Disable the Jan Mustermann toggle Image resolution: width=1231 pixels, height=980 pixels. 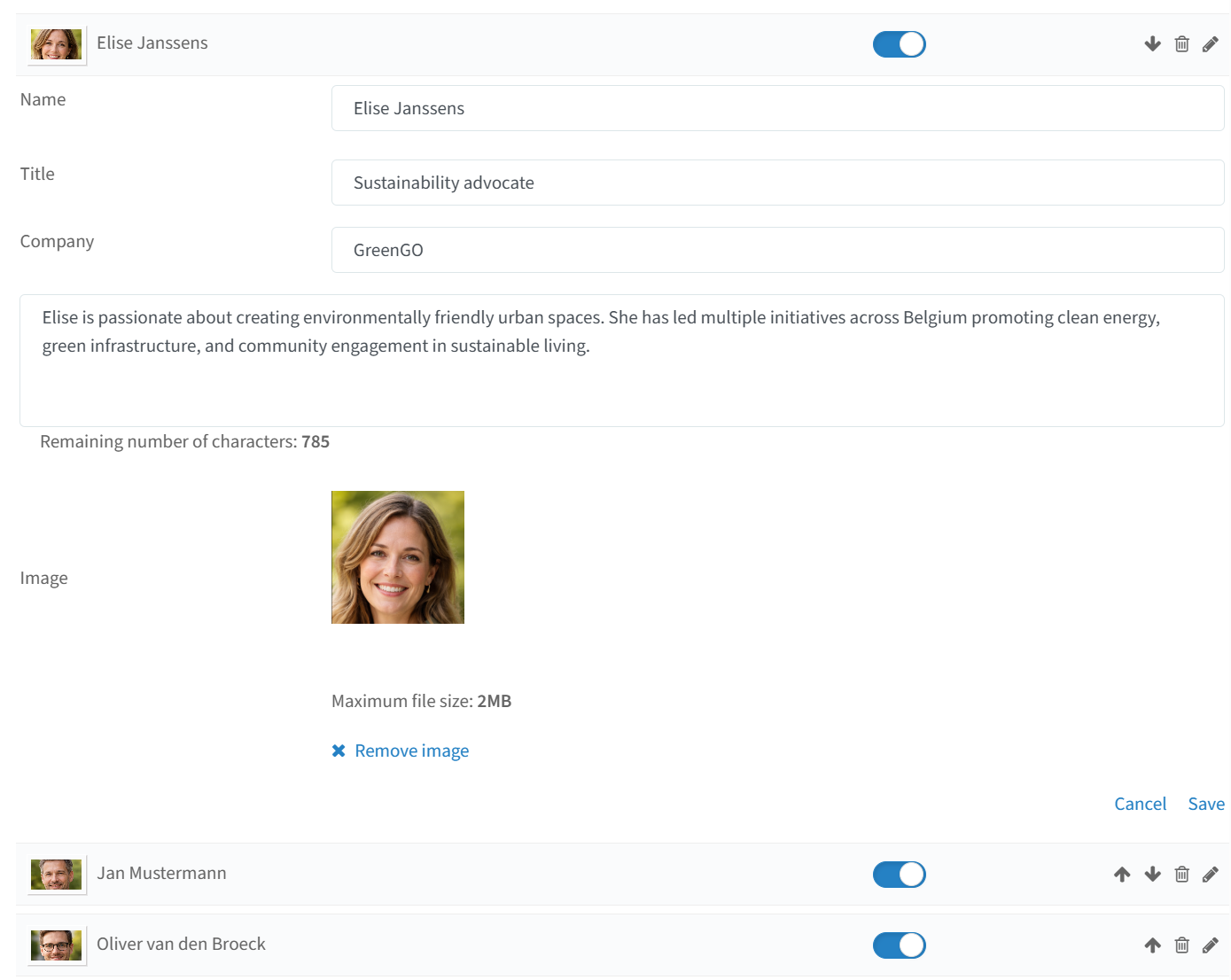coord(899,875)
